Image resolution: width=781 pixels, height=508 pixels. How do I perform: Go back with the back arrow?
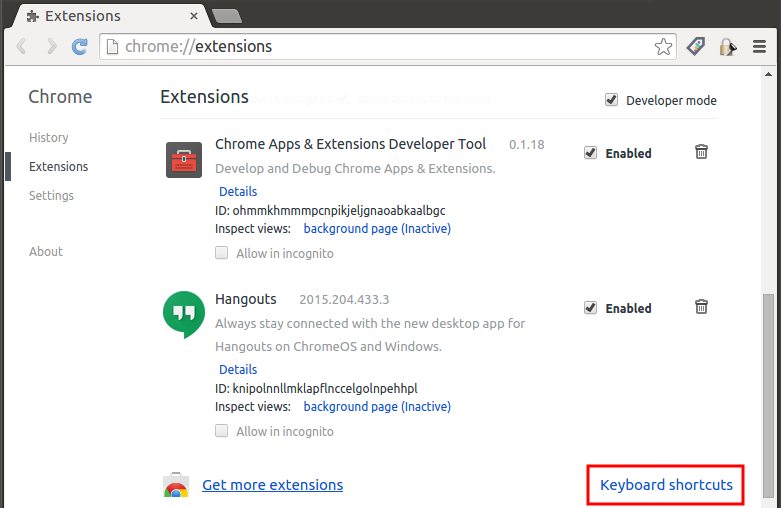21,46
